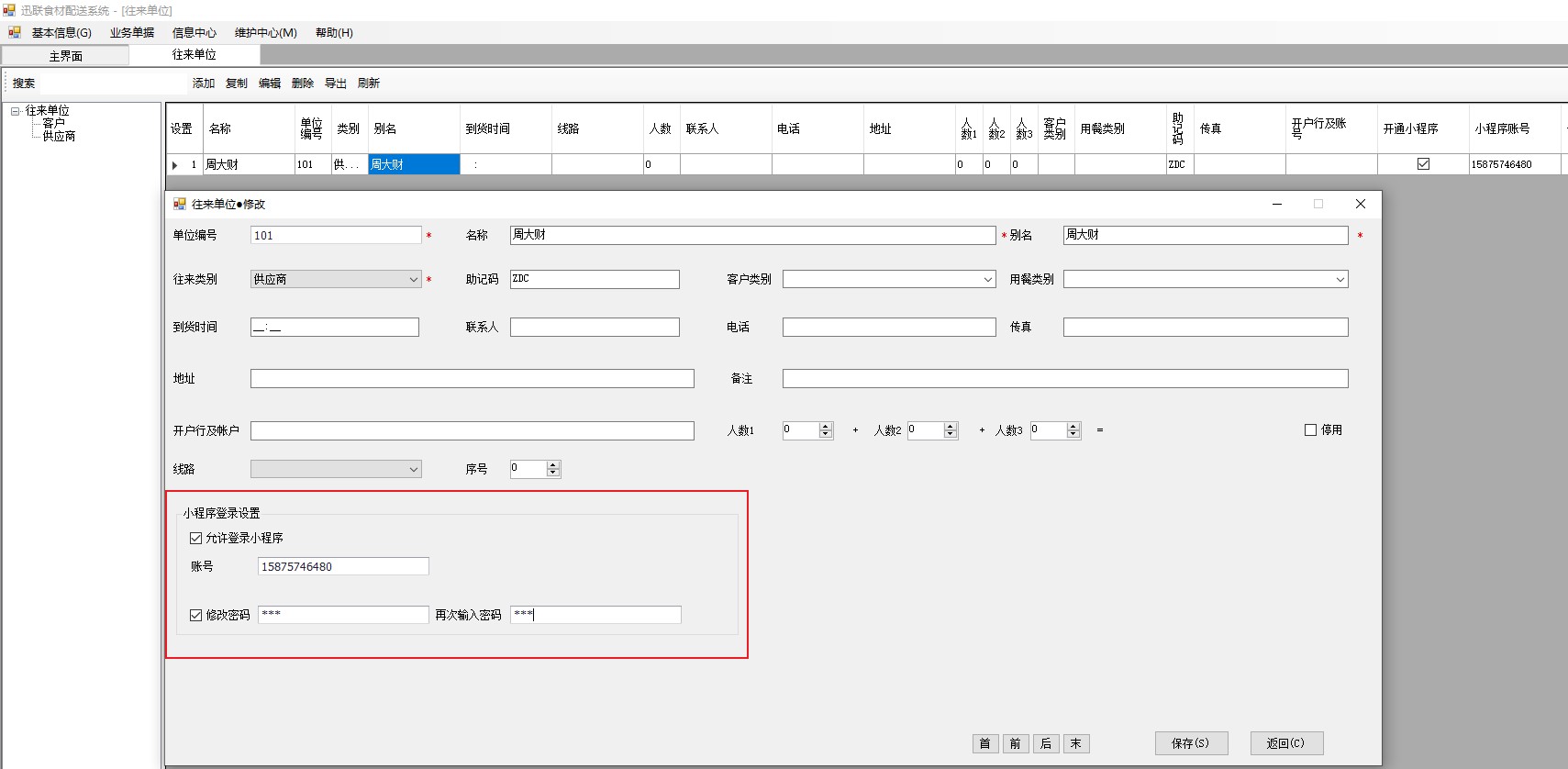1568x769 pixels.
Task: Open the 信息中心 menu
Action: pos(195,32)
